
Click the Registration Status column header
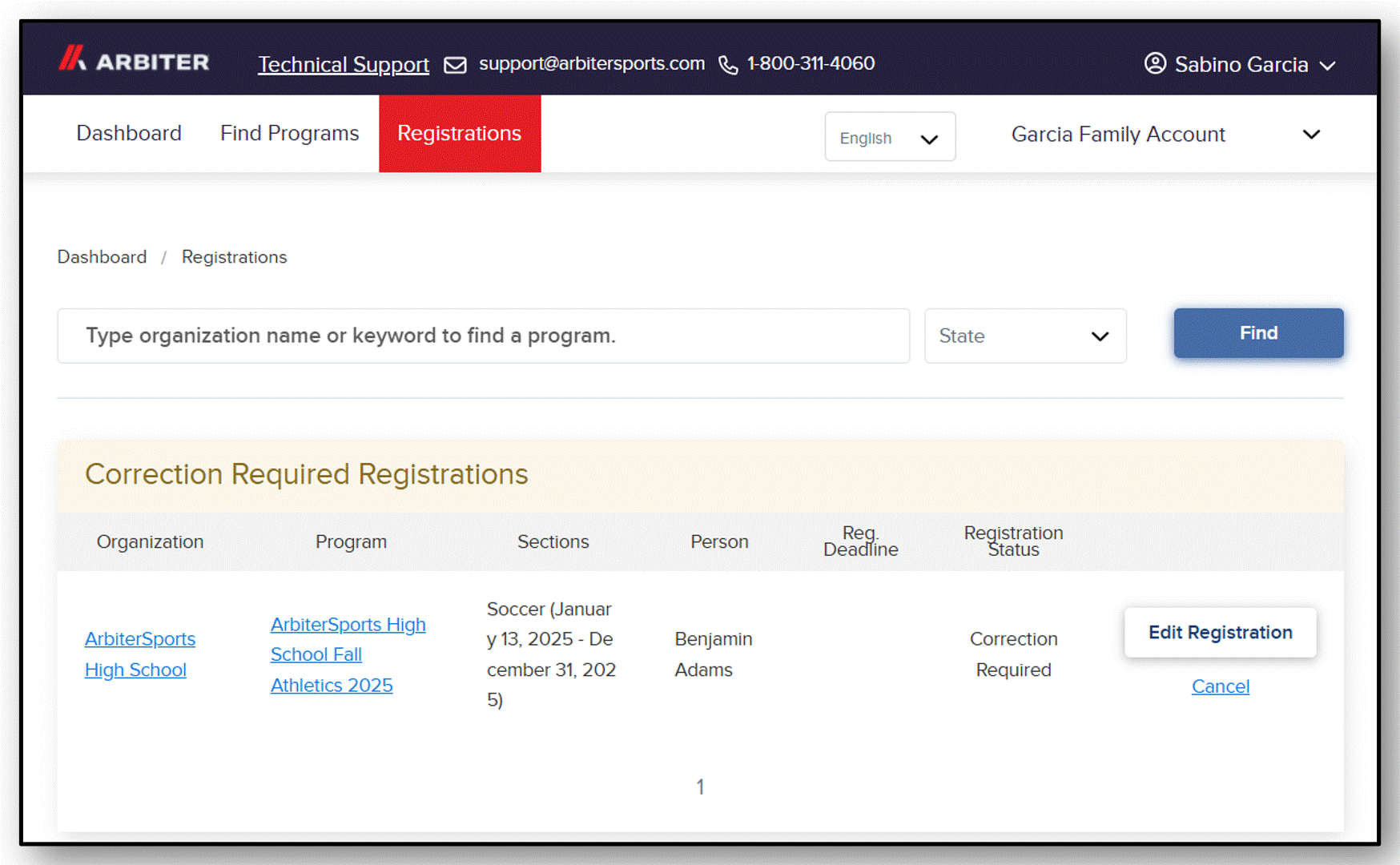click(x=1013, y=541)
